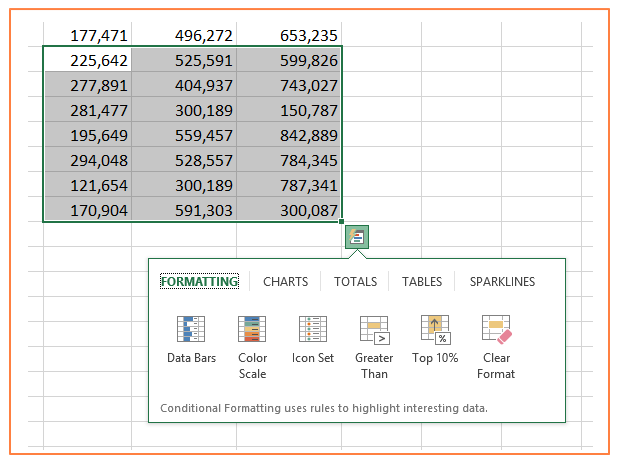
Task: Select cell containing 225,642
Action: pyautogui.click(x=87, y=60)
